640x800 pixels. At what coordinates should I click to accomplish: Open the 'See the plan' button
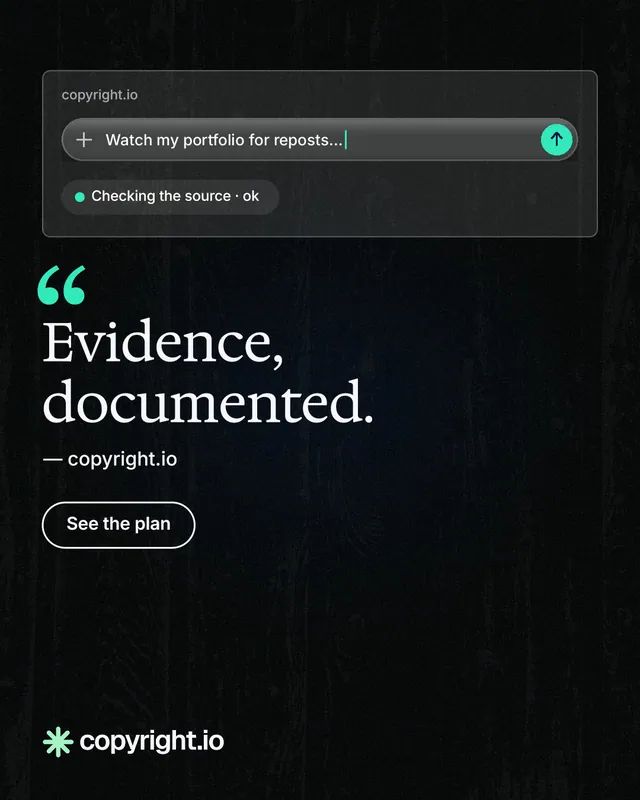click(118, 524)
